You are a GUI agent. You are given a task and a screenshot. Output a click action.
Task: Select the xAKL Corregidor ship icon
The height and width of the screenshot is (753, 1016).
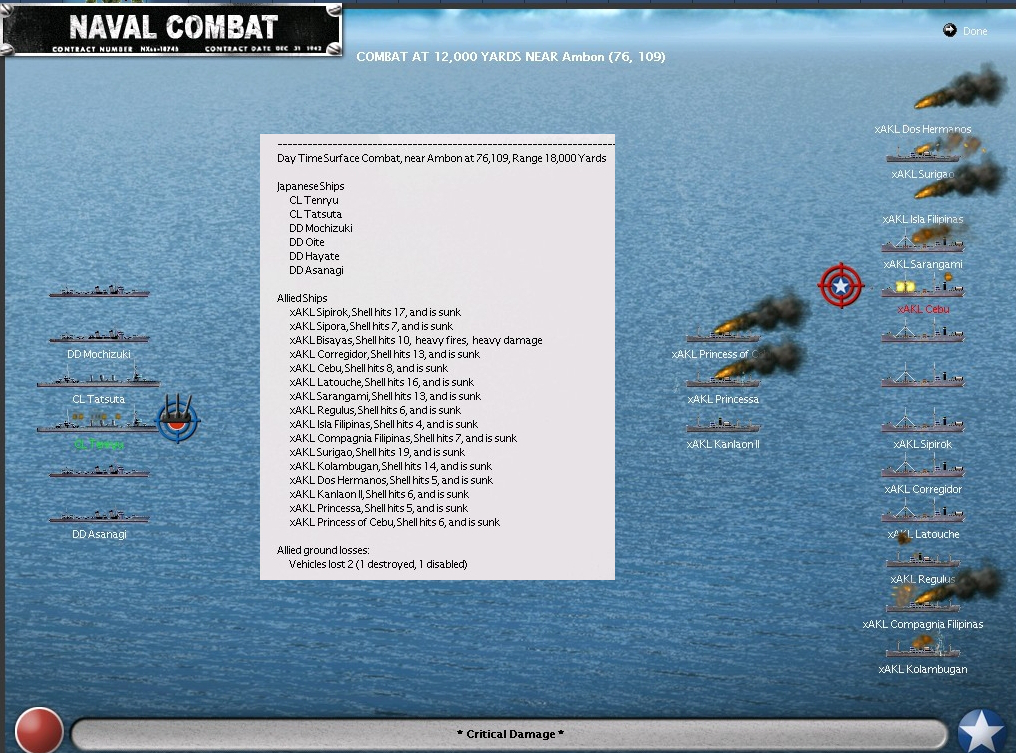pos(923,467)
